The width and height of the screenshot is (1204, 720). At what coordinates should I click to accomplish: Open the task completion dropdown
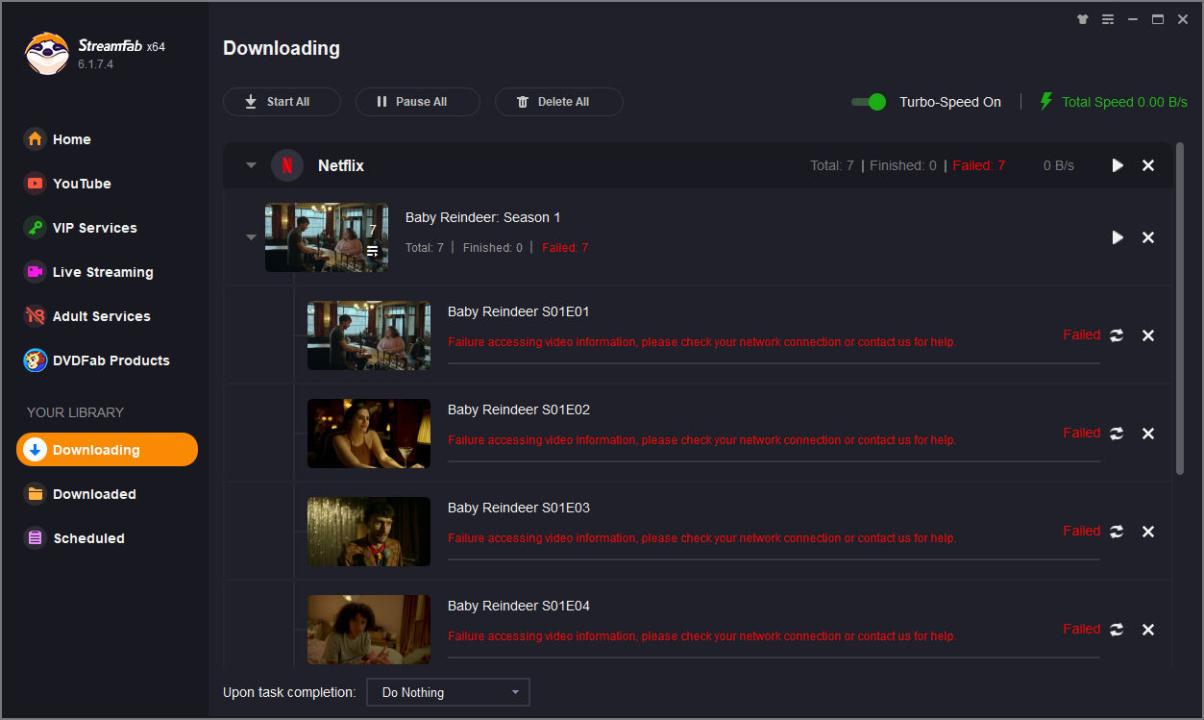[x=448, y=692]
